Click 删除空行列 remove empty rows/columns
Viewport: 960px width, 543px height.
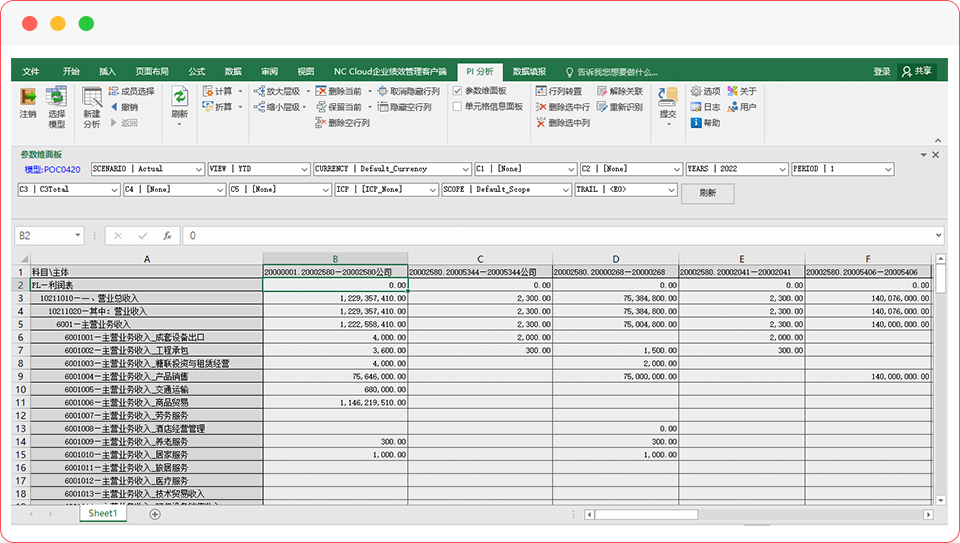click(343, 123)
